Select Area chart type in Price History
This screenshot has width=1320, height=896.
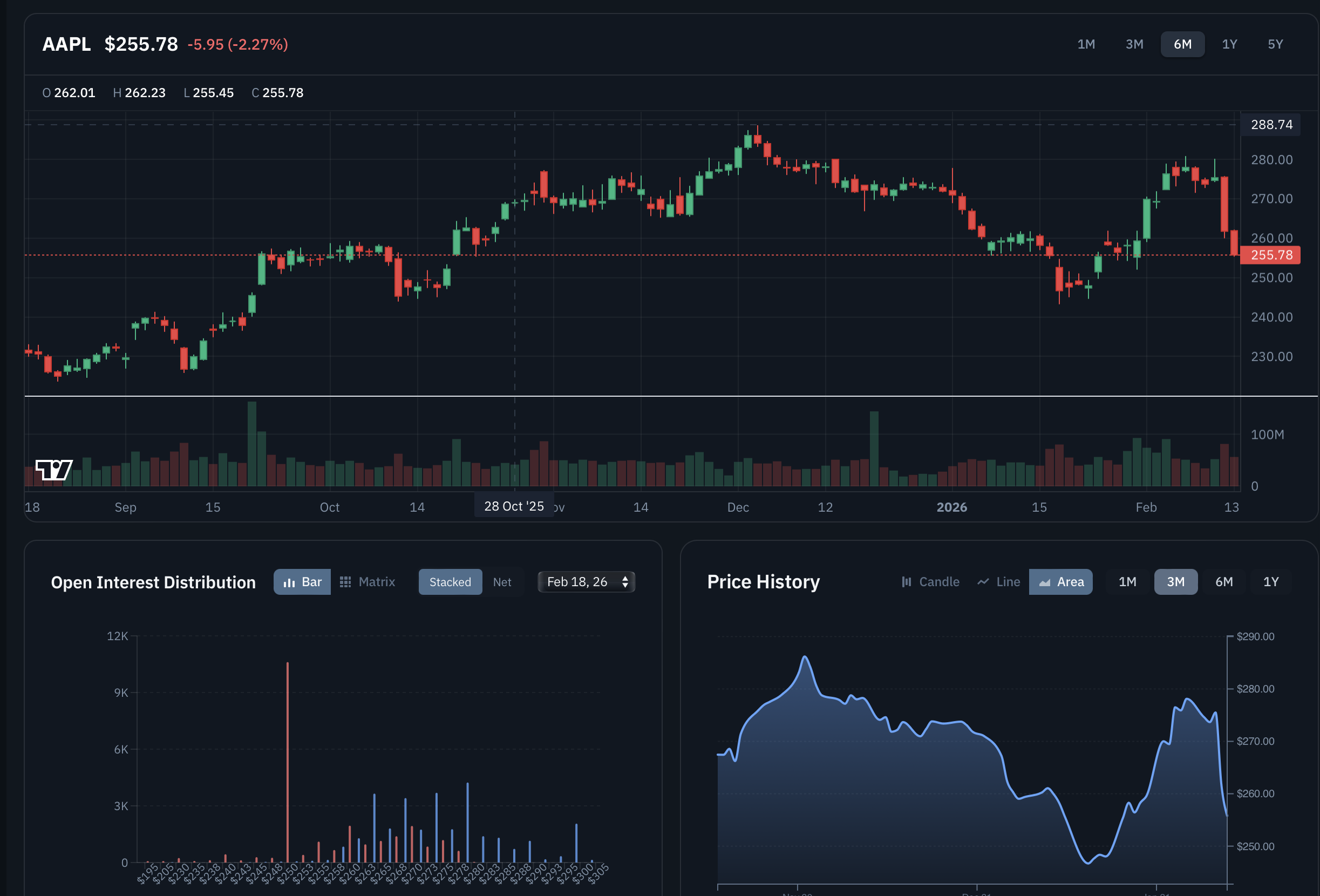(x=1061, y=582)
